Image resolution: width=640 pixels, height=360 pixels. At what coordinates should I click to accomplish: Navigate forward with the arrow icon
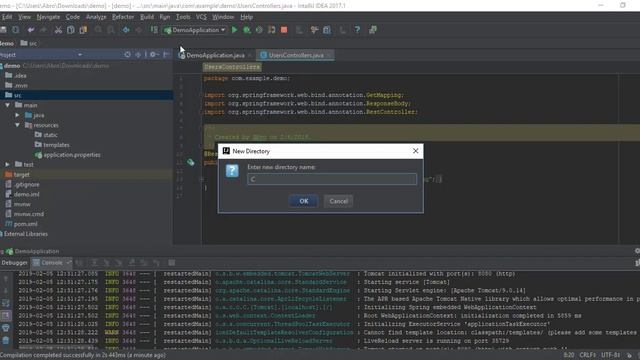point(139,30)
